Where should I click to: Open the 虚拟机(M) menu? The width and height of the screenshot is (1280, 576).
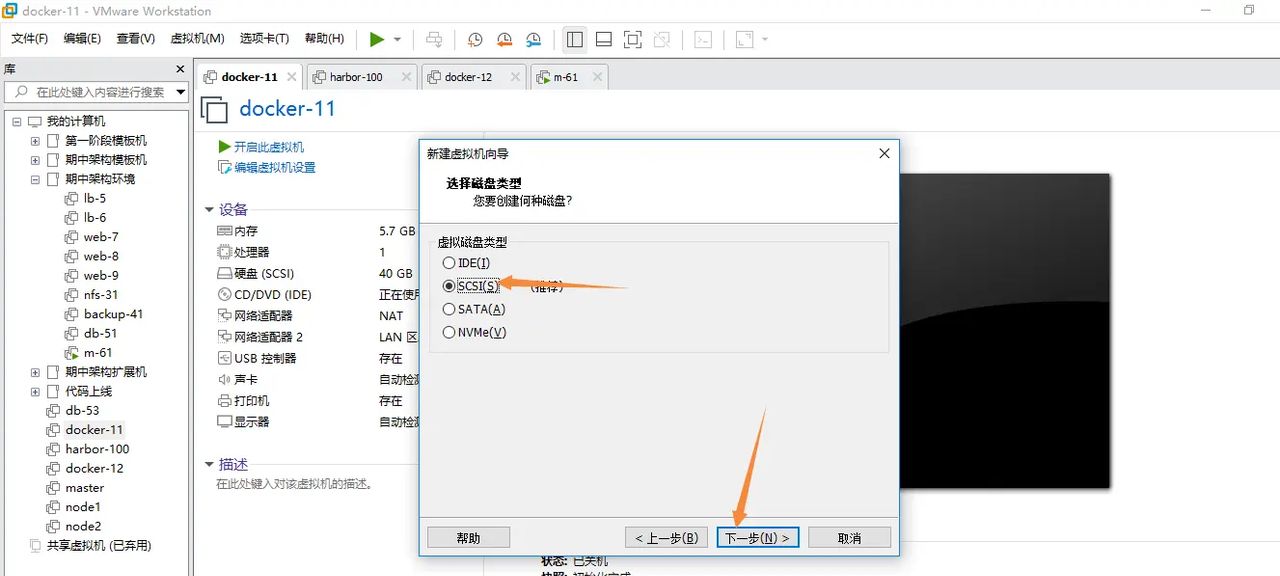coord(196,38)
